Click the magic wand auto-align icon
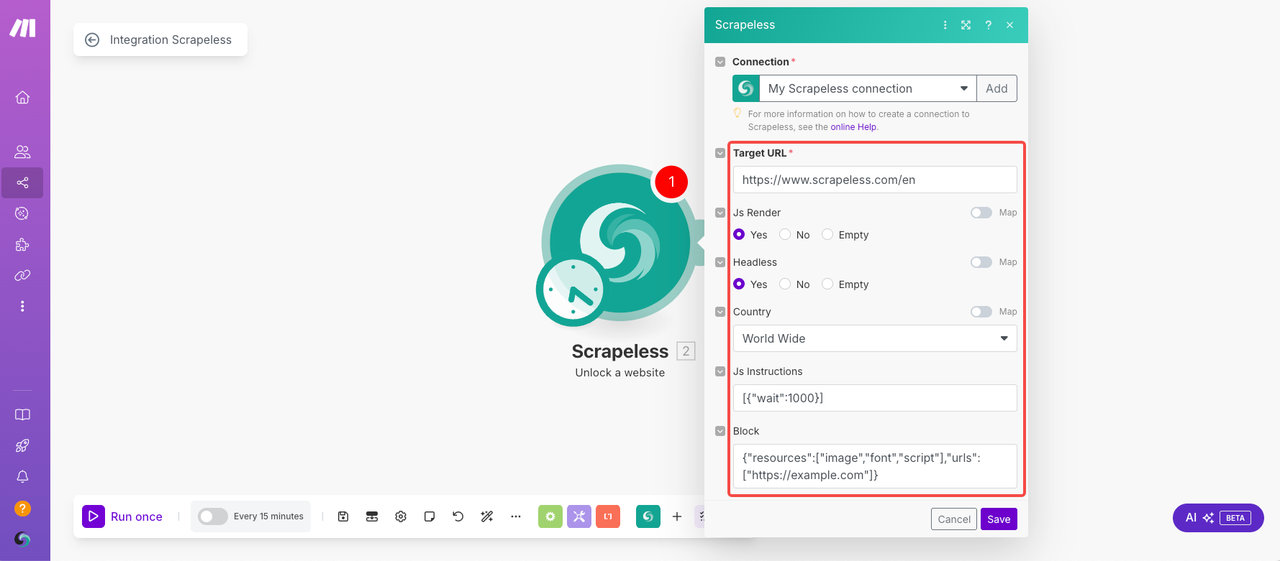1280x561 pixels. pos(487,516)
